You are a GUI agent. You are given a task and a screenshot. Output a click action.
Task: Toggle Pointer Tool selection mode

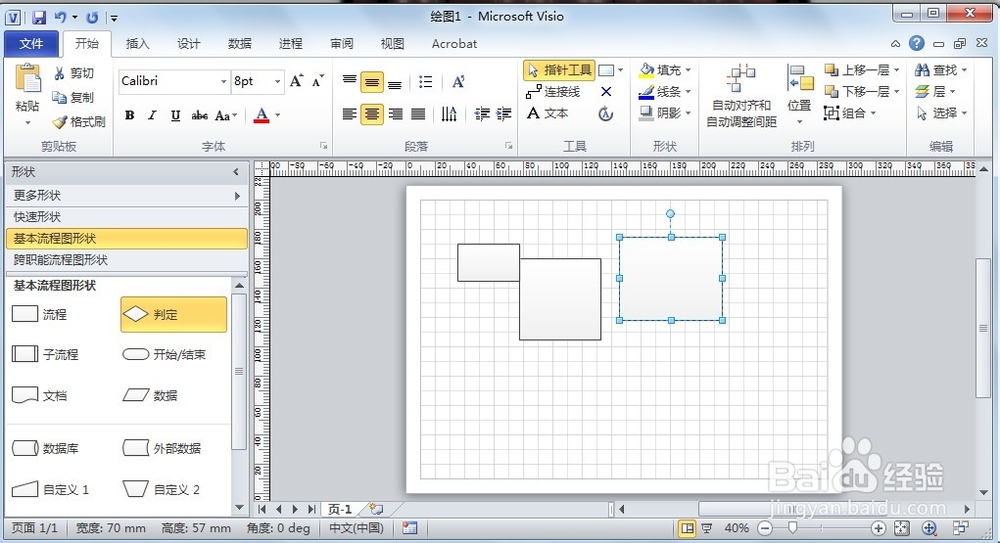[559, 70]
